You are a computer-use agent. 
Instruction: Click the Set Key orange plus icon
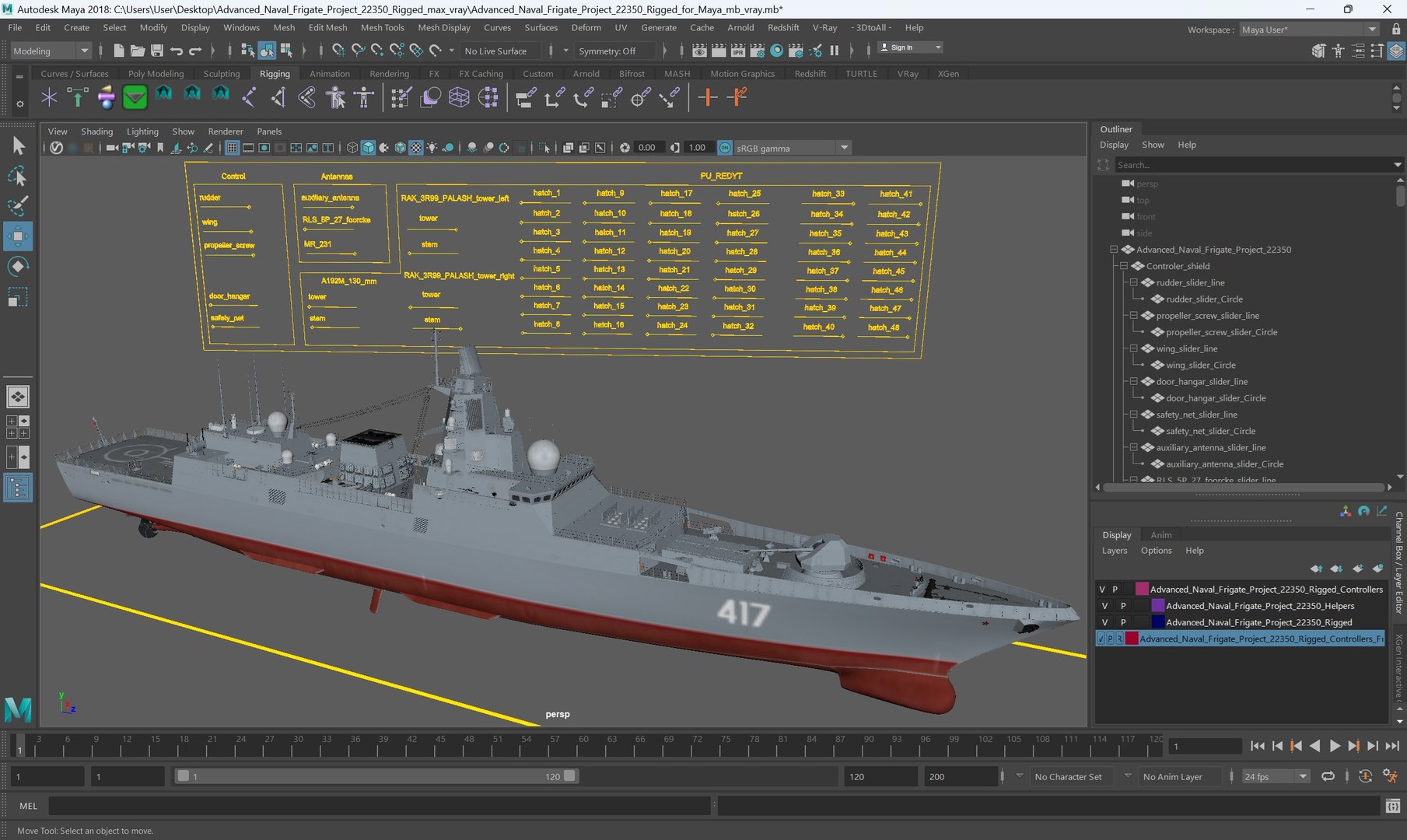[707, 97]
